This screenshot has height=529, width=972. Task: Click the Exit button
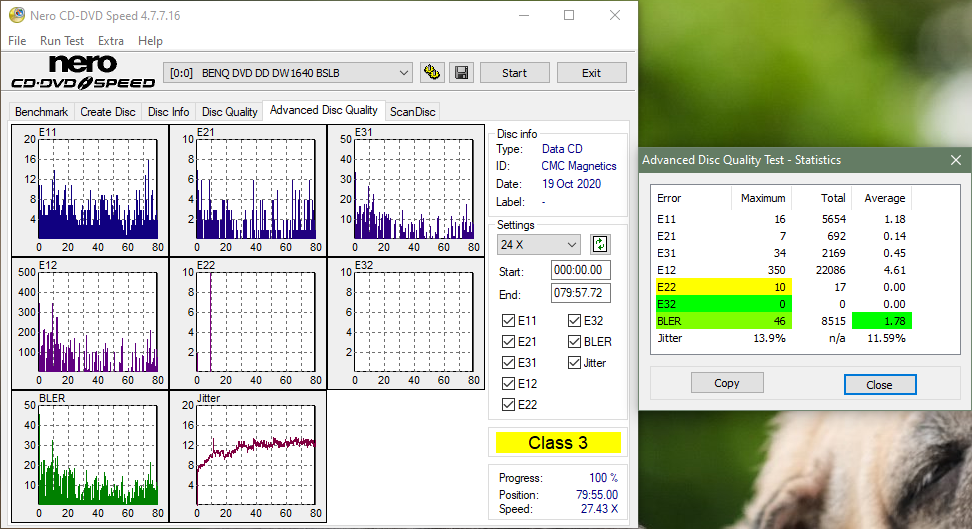coord(591,73)
